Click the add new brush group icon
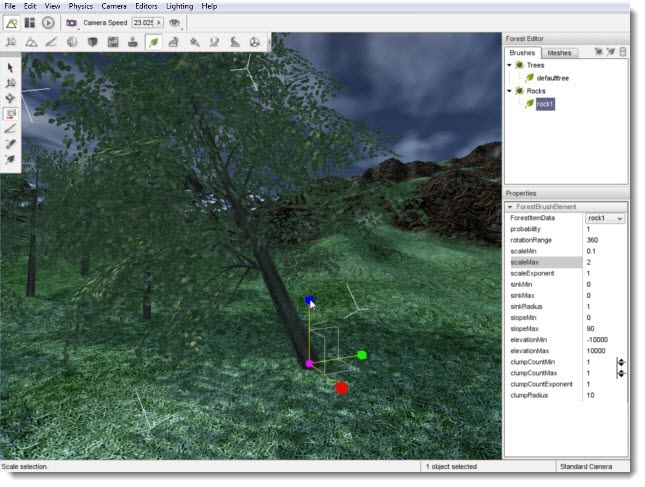645x487 pixels. tap(599, 51)
